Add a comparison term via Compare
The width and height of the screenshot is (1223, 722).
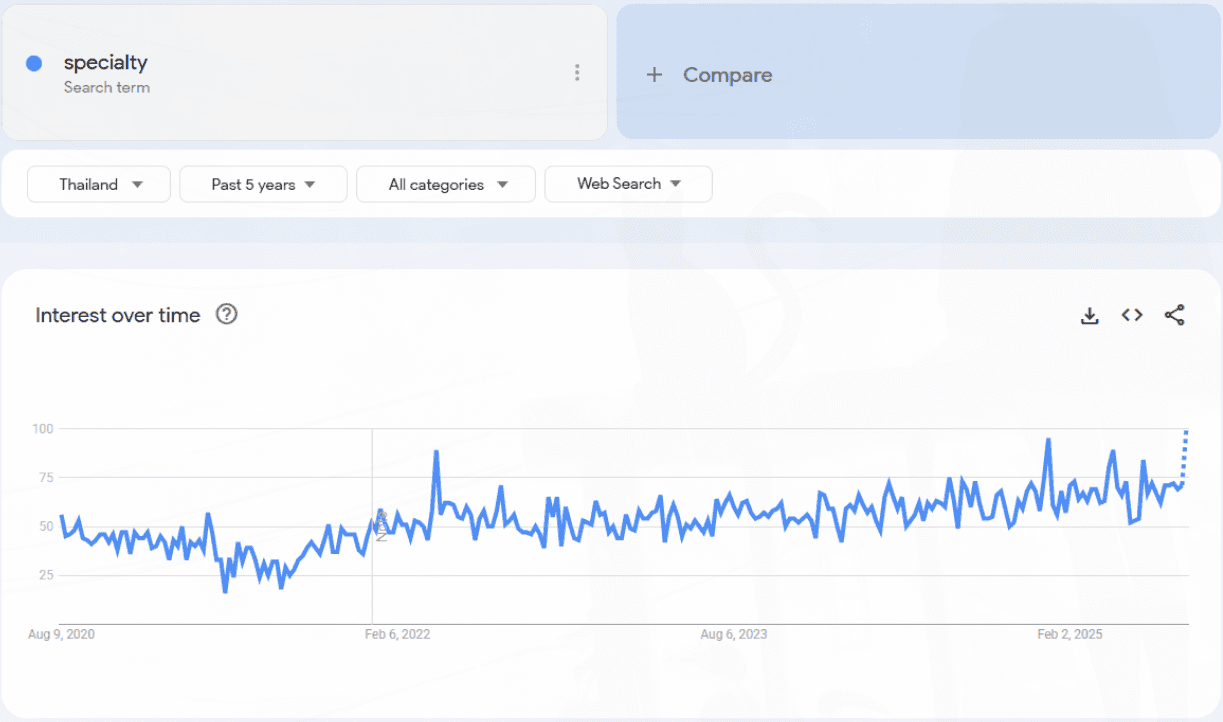point(918,72)
